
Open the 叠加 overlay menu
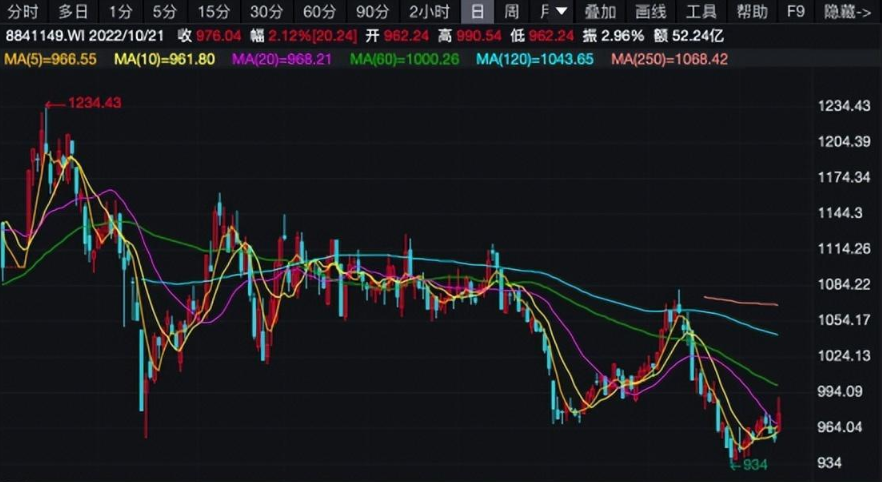[x=600, y=12]
